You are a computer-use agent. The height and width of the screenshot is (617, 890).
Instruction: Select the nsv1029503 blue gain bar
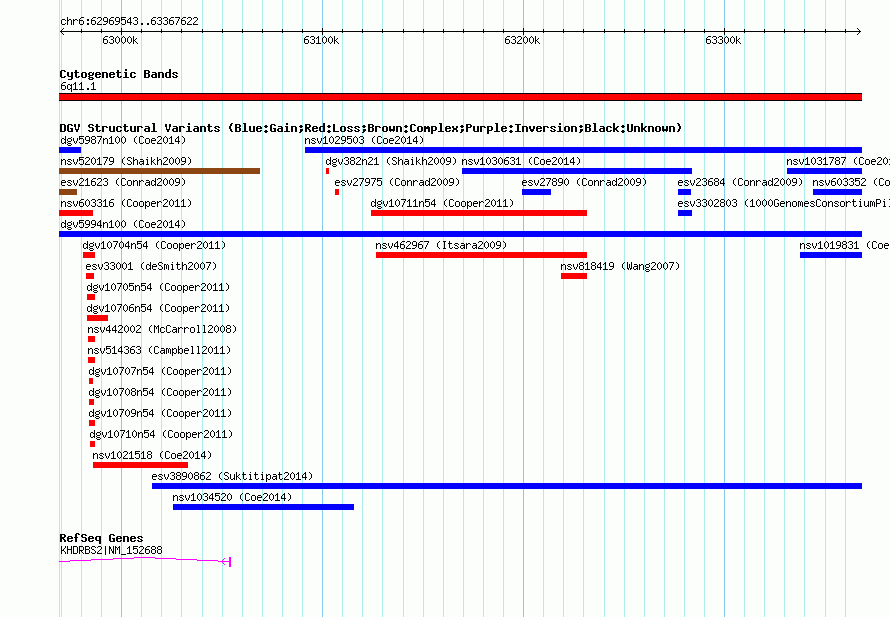click(583, 150)
